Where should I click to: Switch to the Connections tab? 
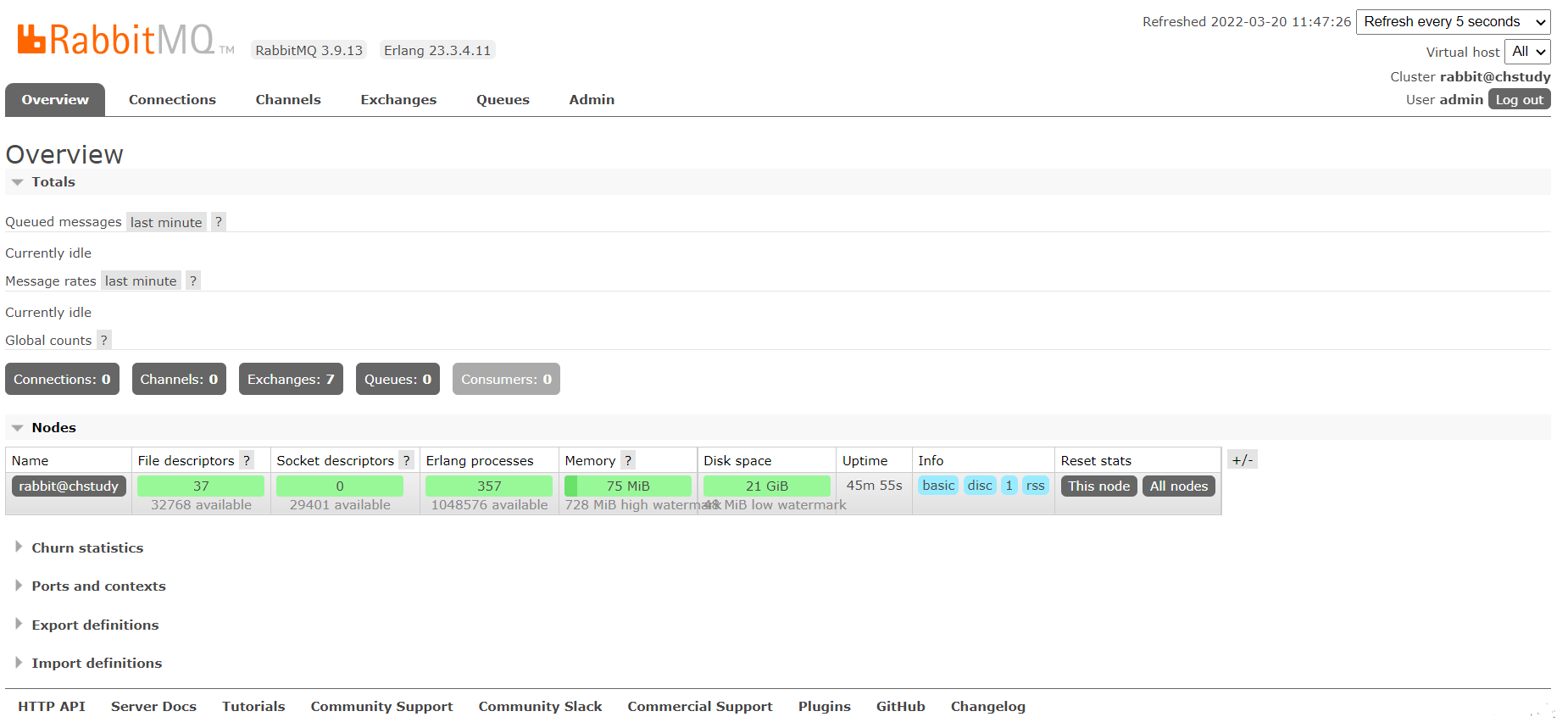click(x=172, y=99)
